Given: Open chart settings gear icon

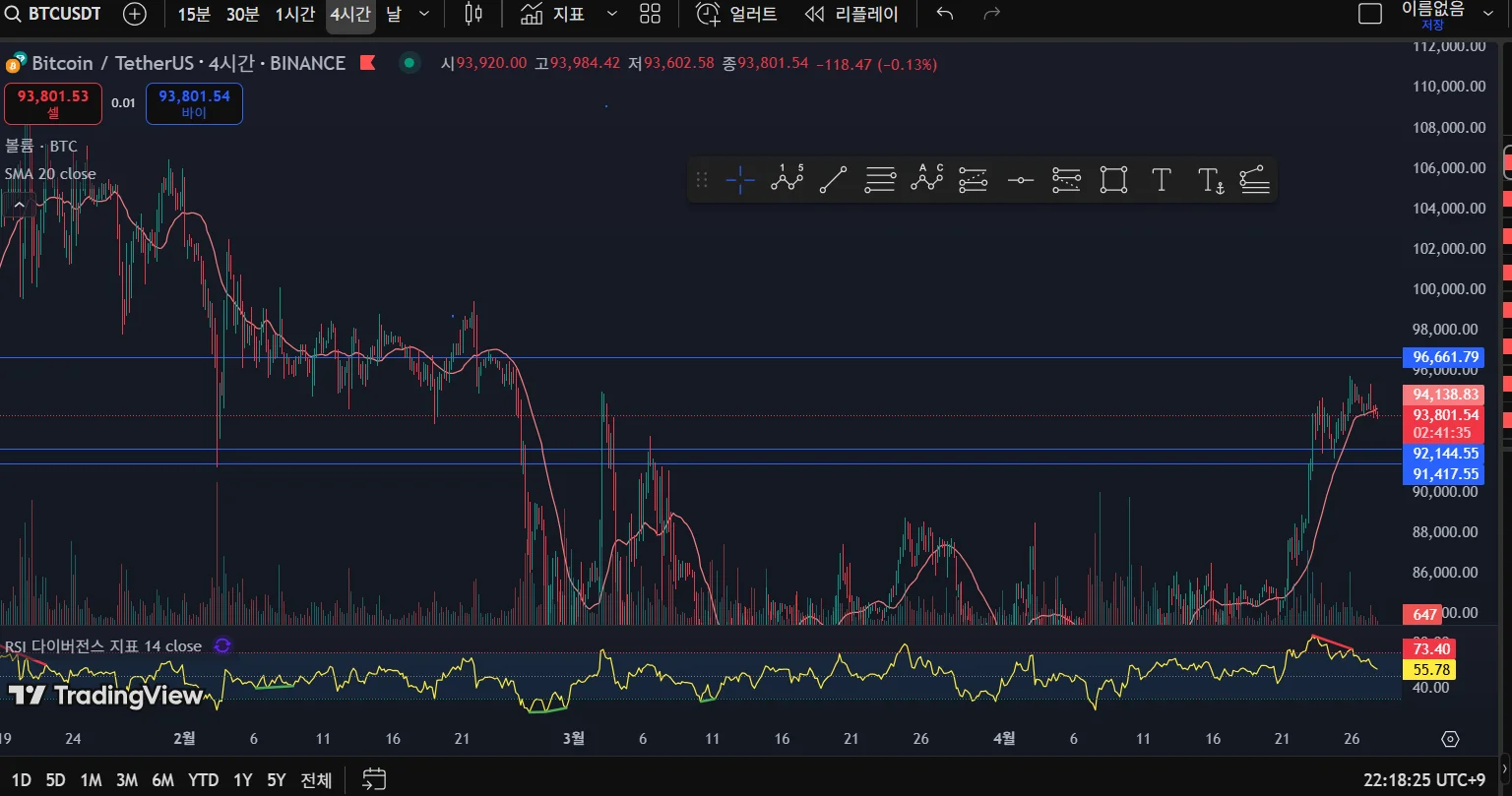Looking at the screenshot, I should [x=1449, y=739].
